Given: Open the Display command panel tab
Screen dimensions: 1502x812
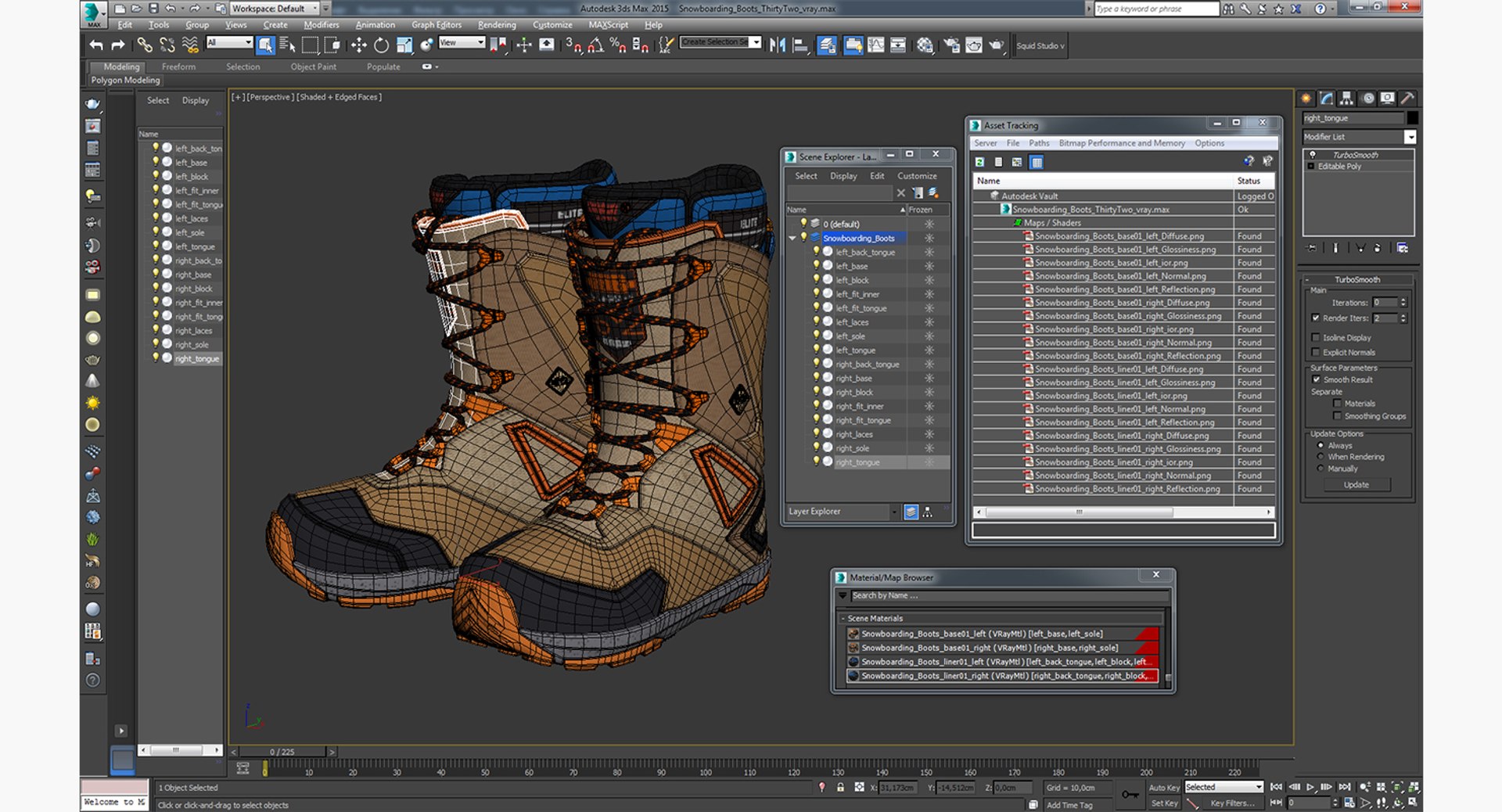Looking at the screenshot, I should point(1387,99).
